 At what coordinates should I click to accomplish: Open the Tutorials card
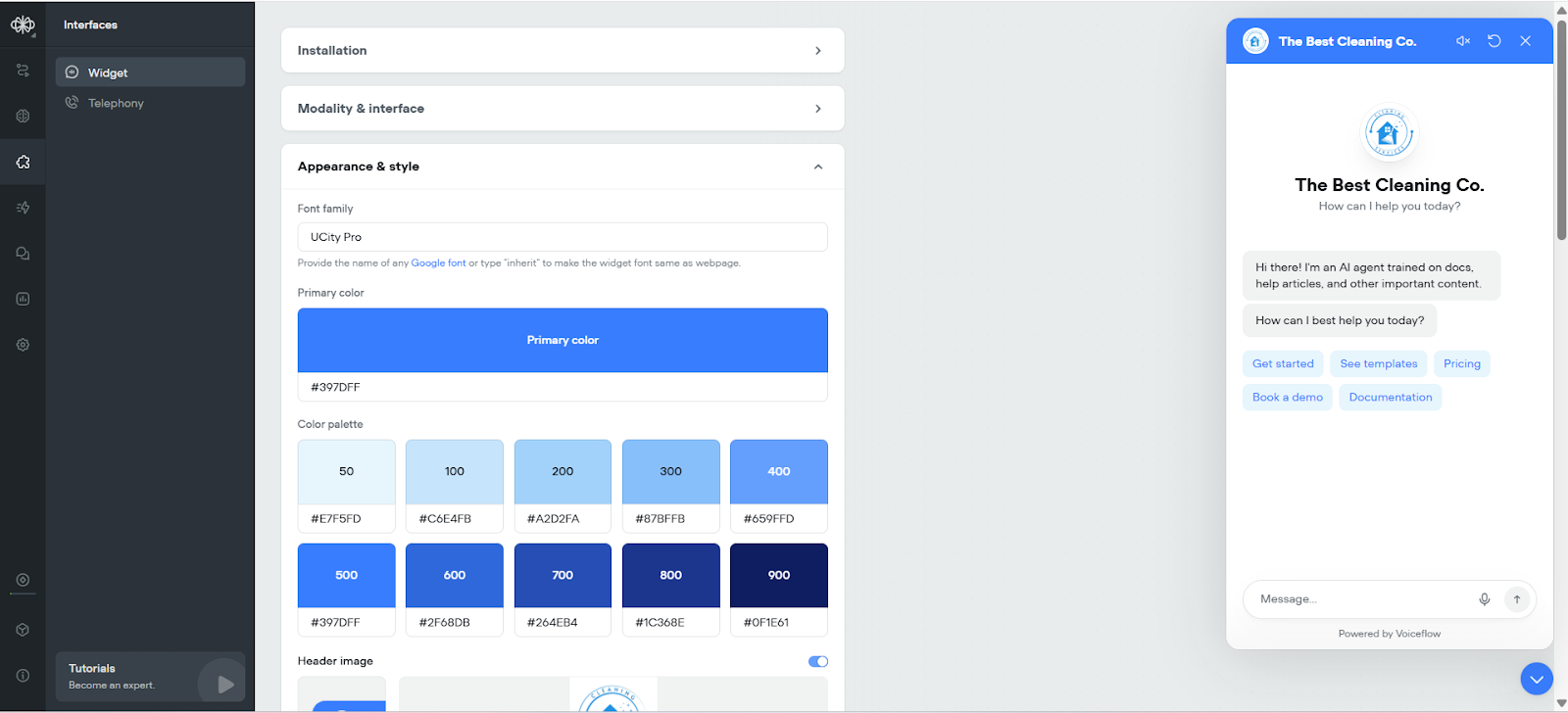point(150,677)
